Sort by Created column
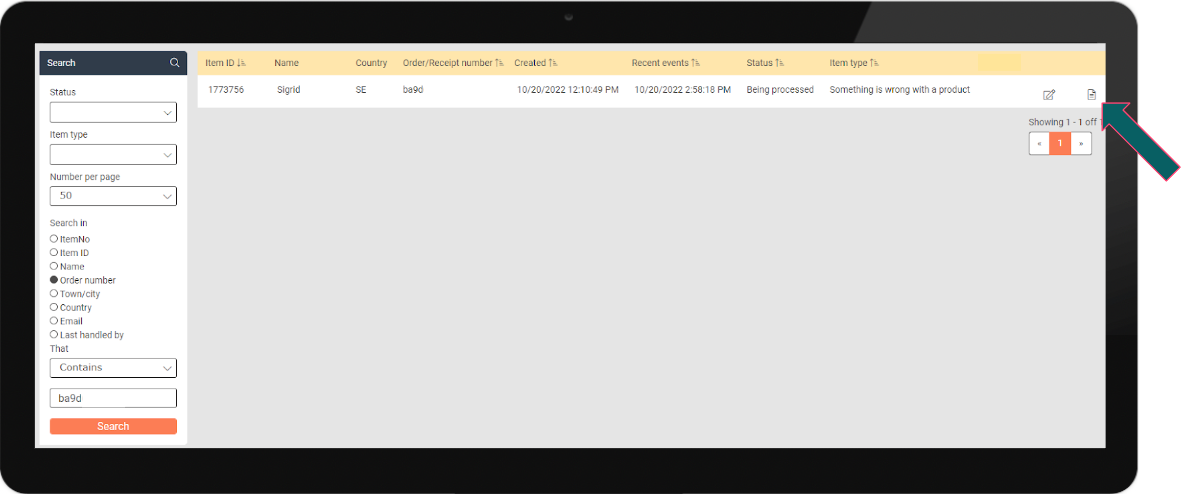 (536, 63)
